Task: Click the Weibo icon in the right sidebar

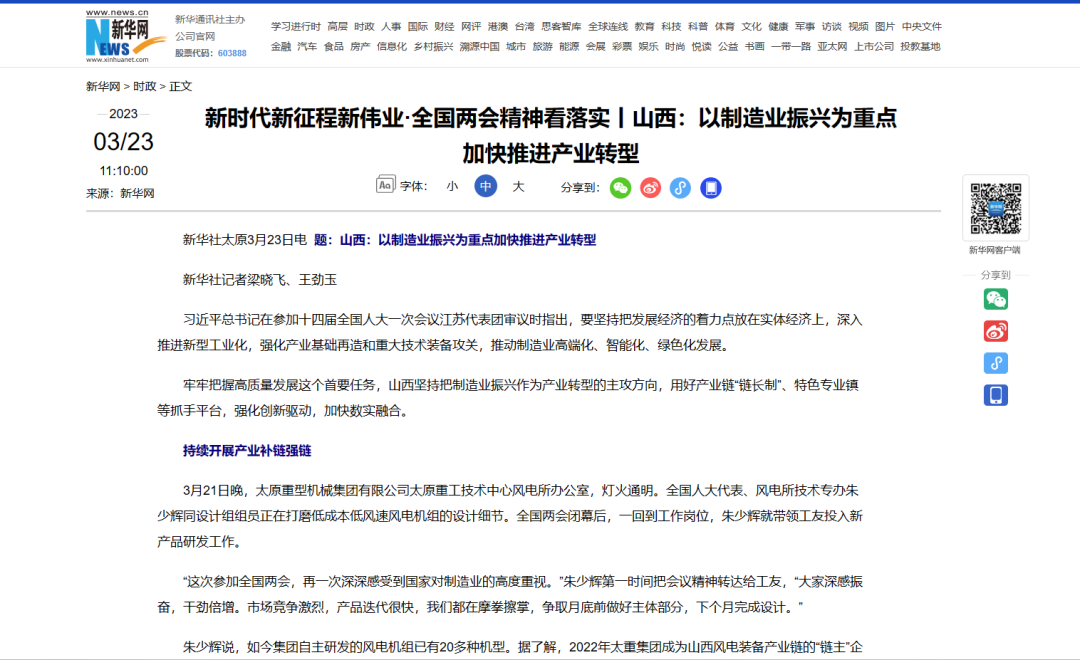Action: pos(996,331)
